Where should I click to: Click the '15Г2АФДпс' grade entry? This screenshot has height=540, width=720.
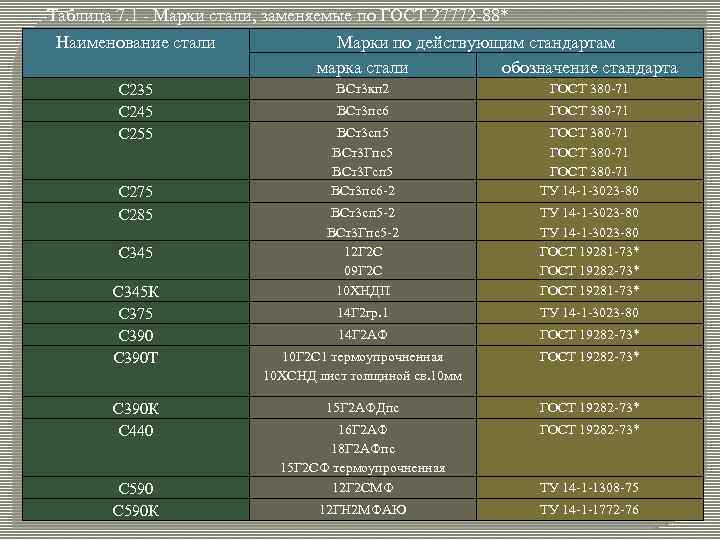(363, 408)
